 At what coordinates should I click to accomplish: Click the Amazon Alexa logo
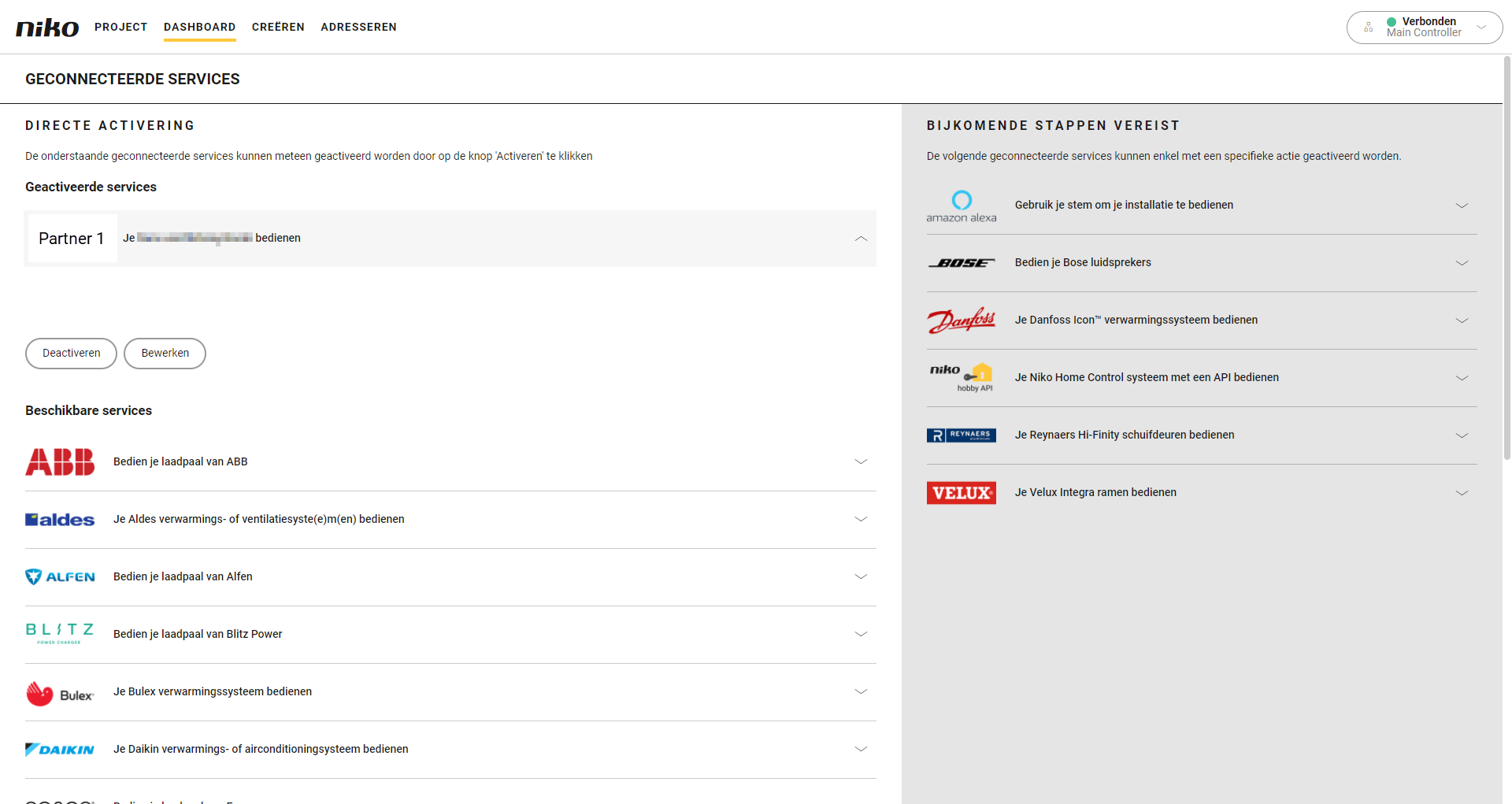tap(961, 206)
